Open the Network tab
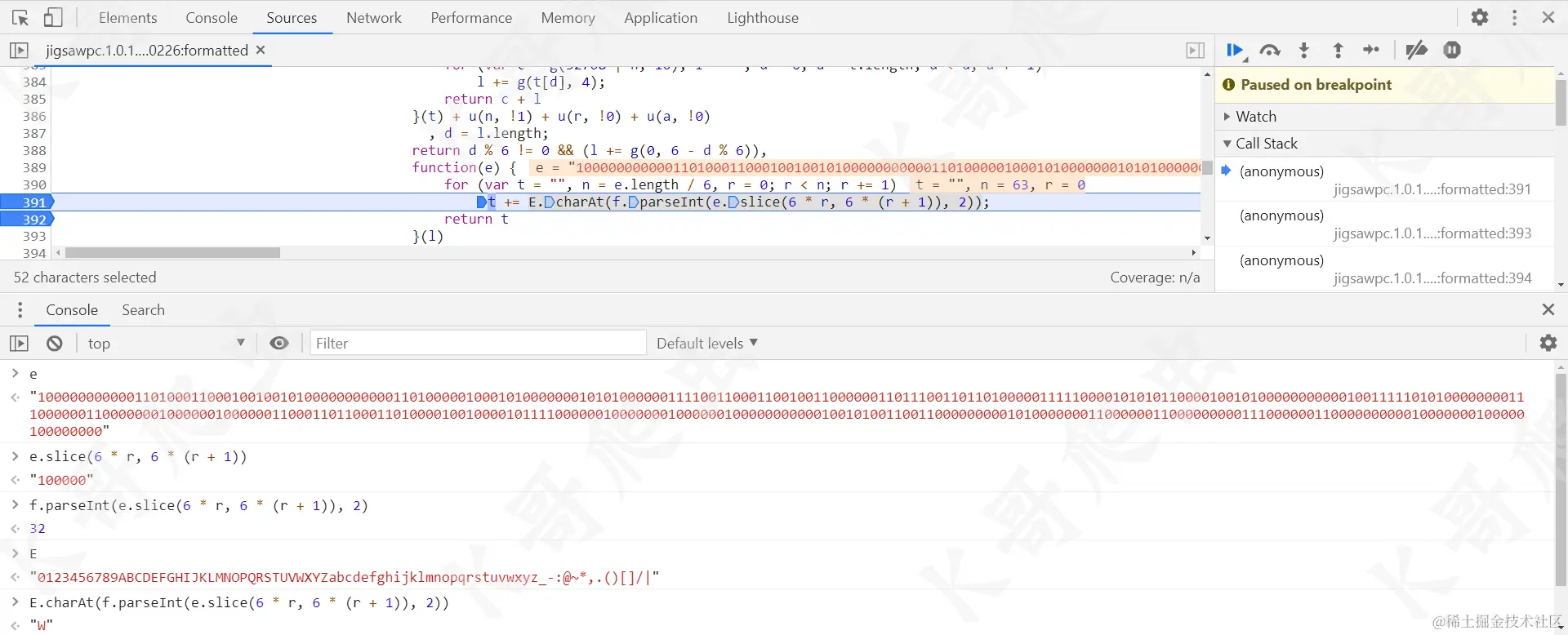Image resolution: width=1568 pixels, height=635 pixels. pyautogui.click(x=373, y=17)
